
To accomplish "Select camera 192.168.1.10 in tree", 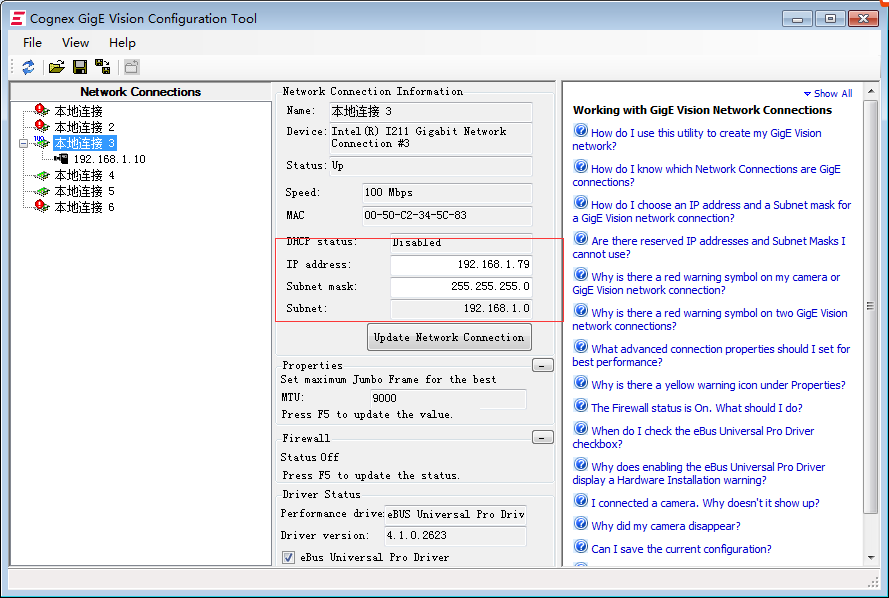I will point(109,159).
